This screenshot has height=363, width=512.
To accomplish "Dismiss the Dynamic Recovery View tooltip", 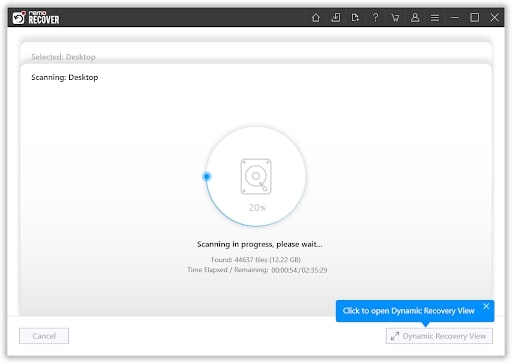I will [486, 306].
